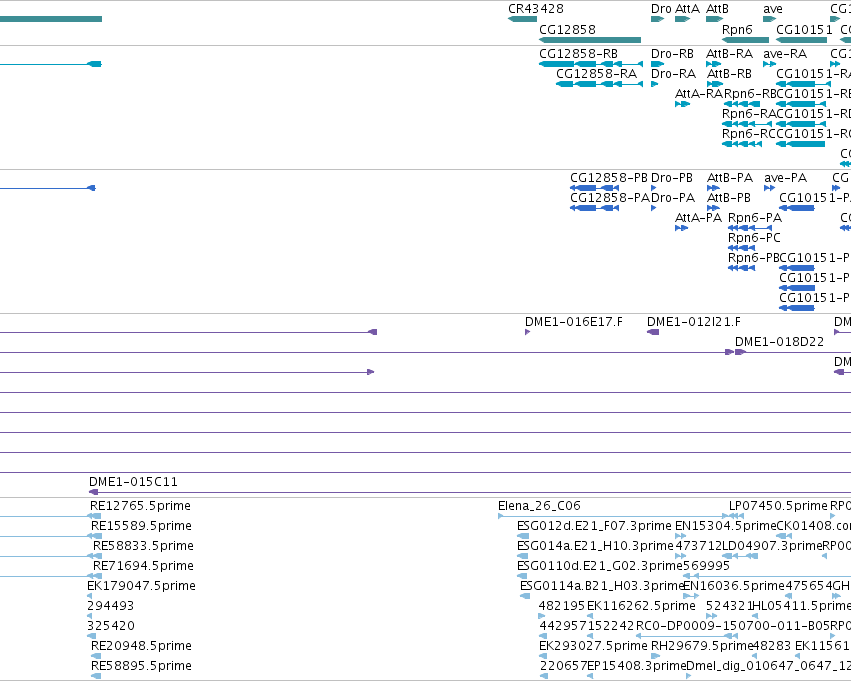851x681 pixels.
Task: Select EST EN16036.5prime
Action: click(x=734, y=585)
